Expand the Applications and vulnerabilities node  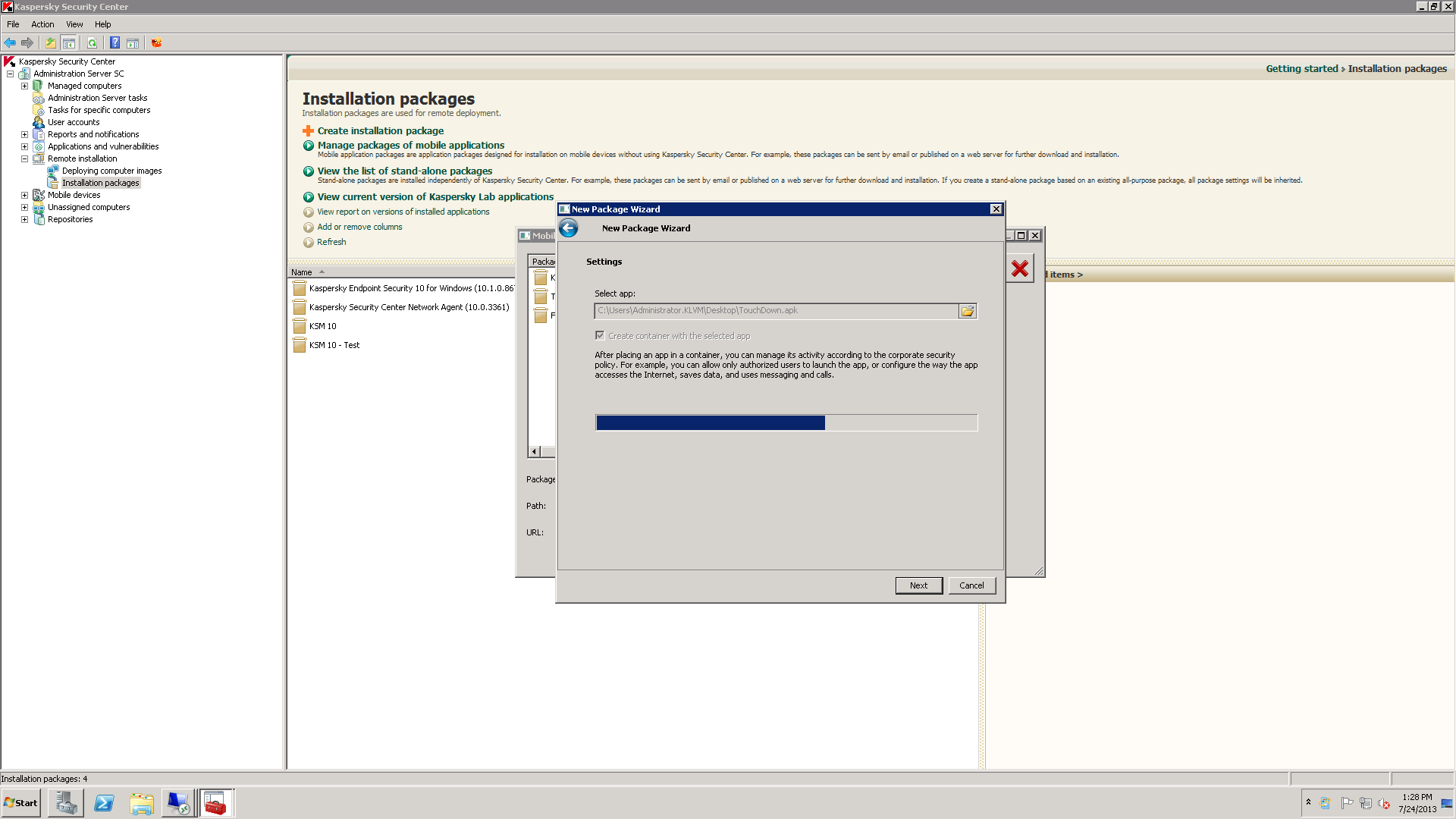[24, 146]
